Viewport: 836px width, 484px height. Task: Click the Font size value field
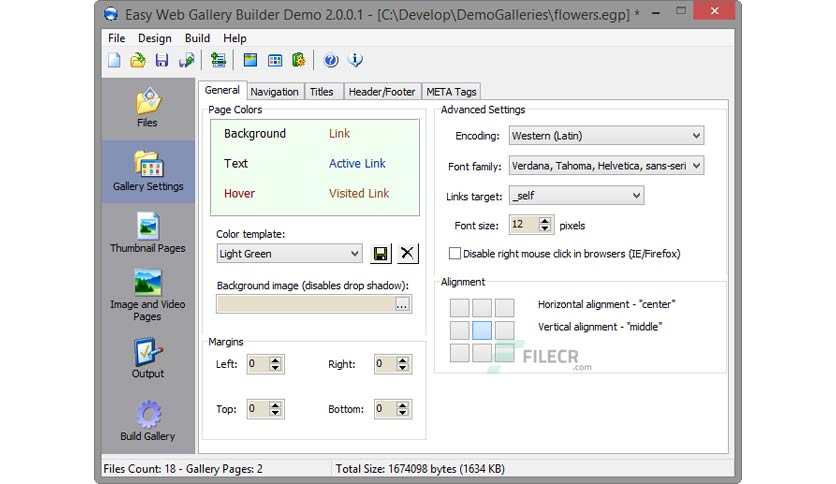click(x=524, y=225)
